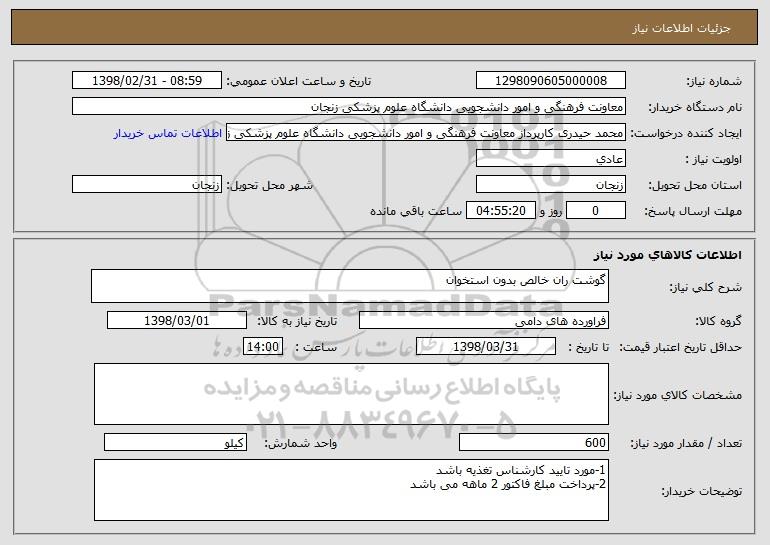This screenshot has height=545, width=770.
Task: Click note line 2-پرداخت مبلغ فاکتور 2 ماهه
Action: pos(508,484)
